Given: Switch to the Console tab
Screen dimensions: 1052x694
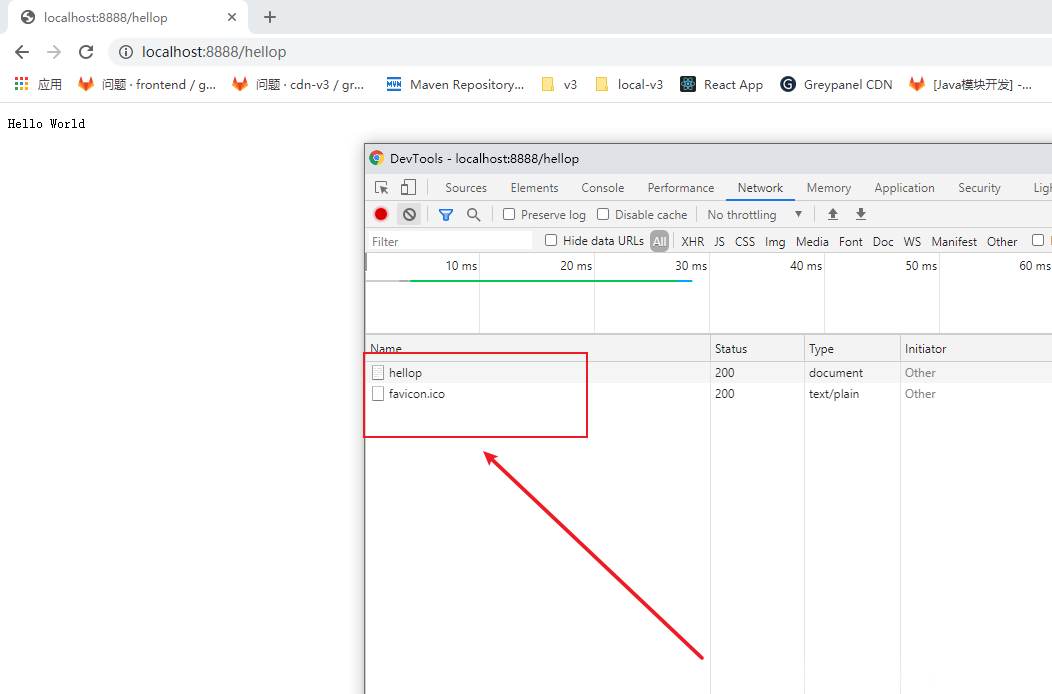Looking at the screenshot, I should click(602, 187).
